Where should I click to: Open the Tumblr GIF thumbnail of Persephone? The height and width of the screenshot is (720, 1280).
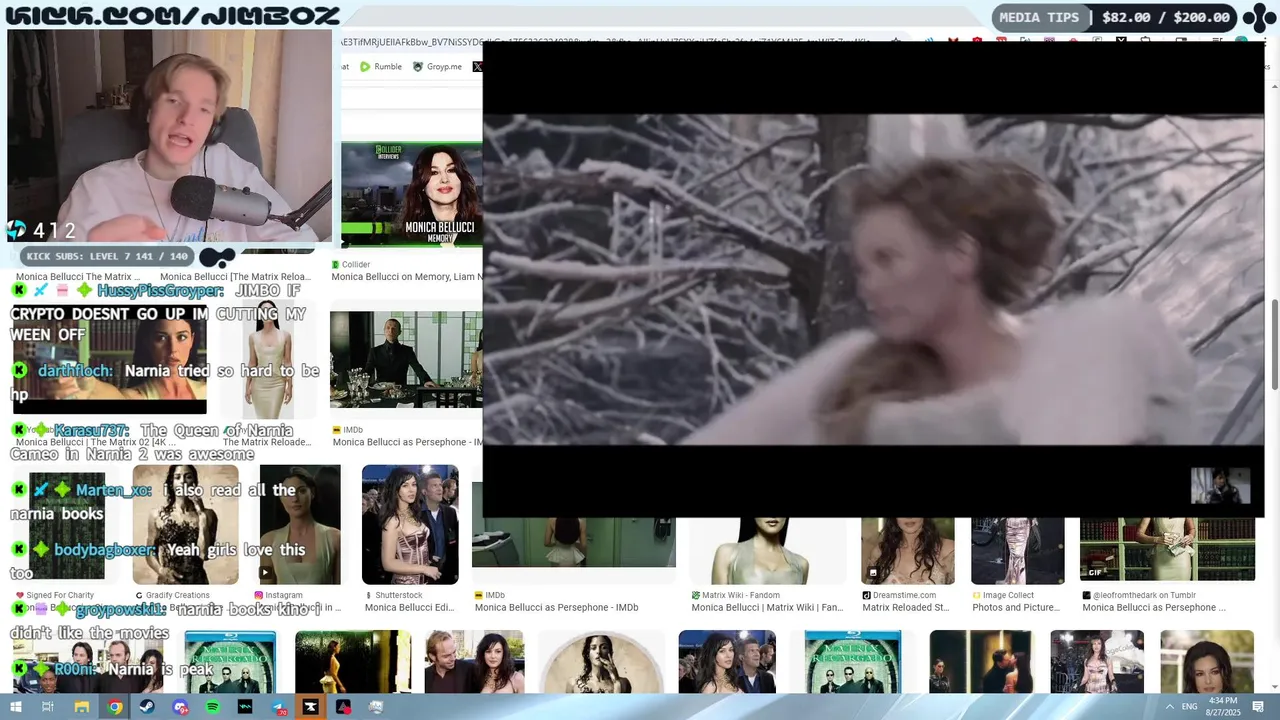pyautogui.click(x=1167, y=549)
